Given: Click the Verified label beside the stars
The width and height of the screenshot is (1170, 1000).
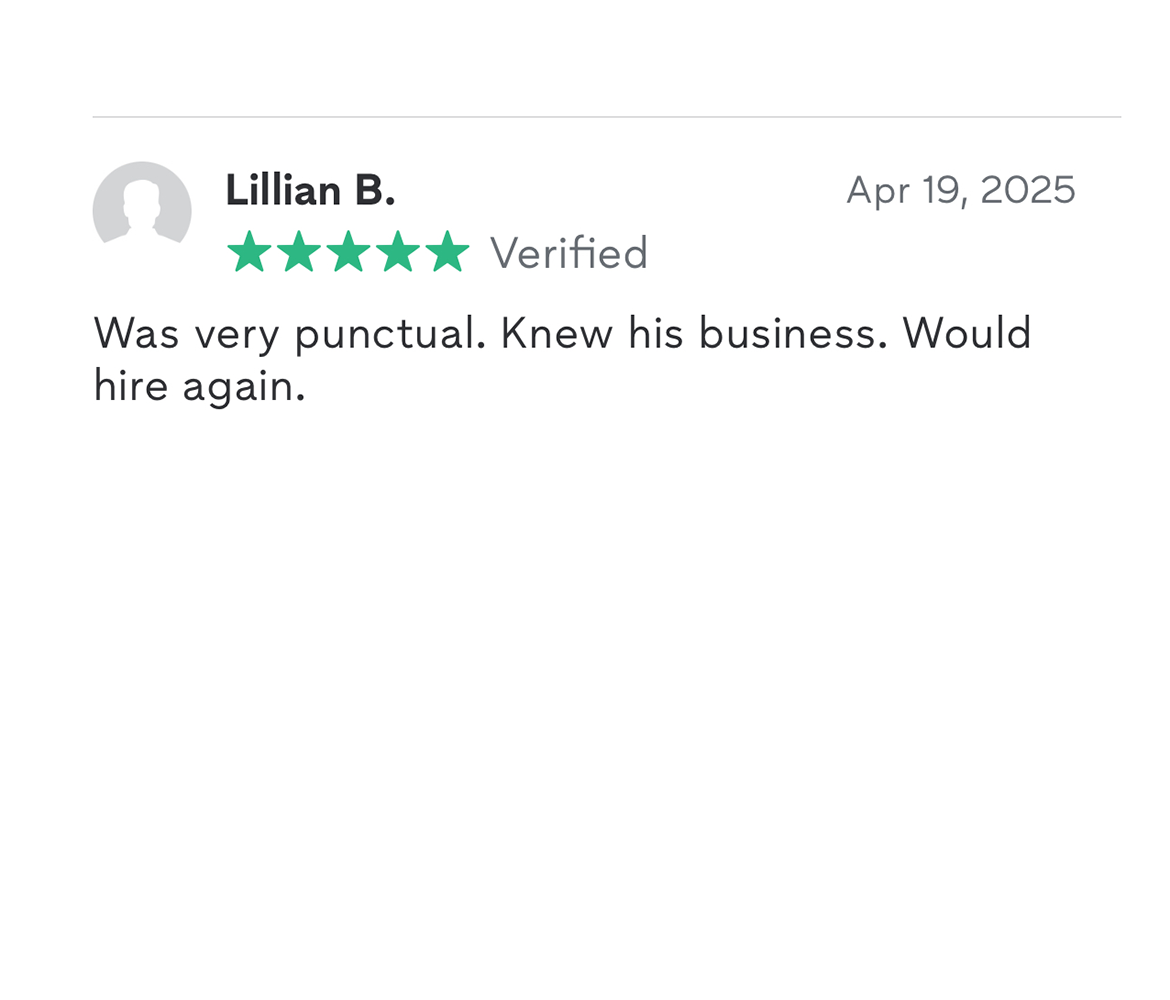Looking at the screenshot, I should click(569, 253).
